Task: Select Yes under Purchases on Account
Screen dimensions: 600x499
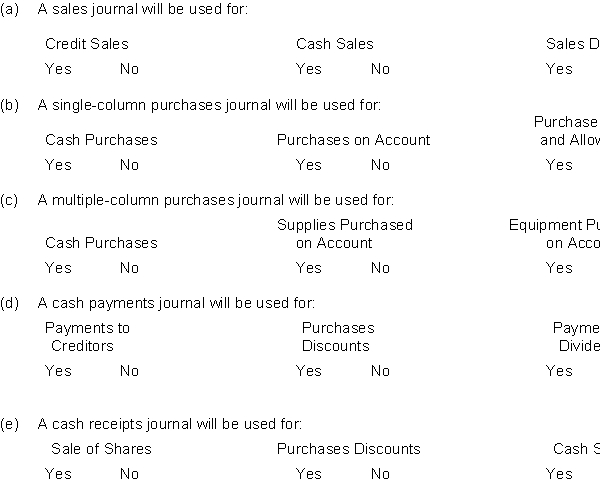Action: point(309,165)
